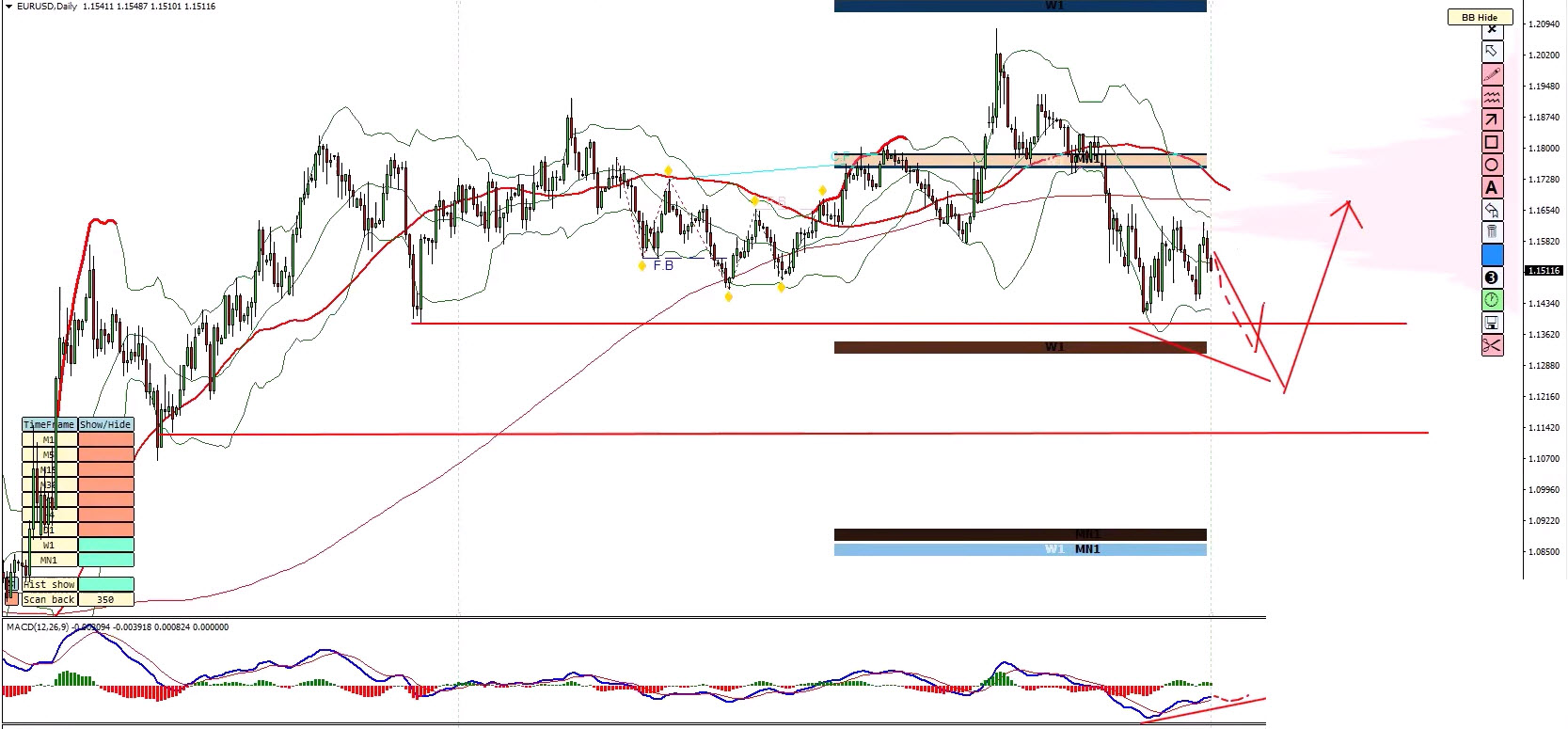Click the EURUSD,Daily symbol title text
Viewport: 1568px width, 729px height.
47,7
